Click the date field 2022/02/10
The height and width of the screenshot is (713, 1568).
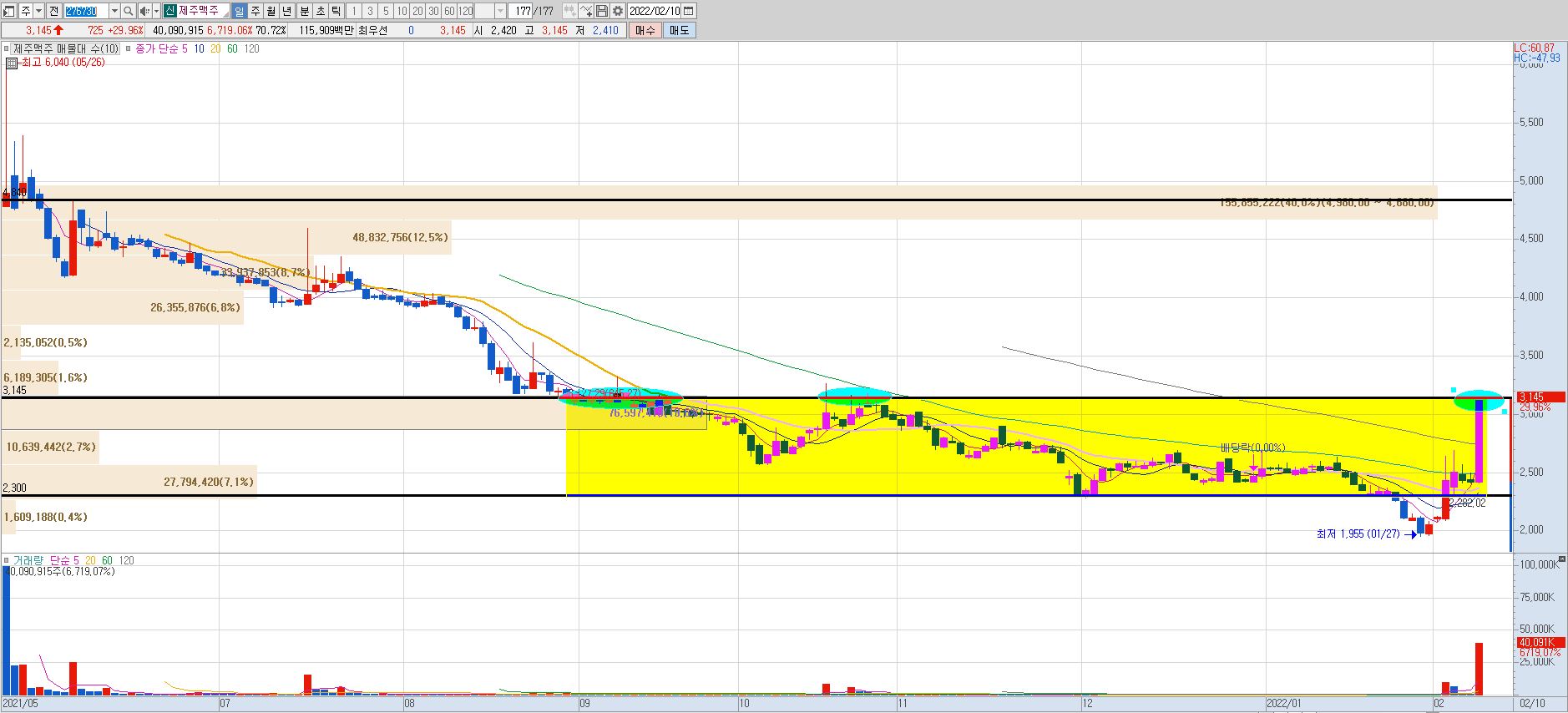coord(655,11)
